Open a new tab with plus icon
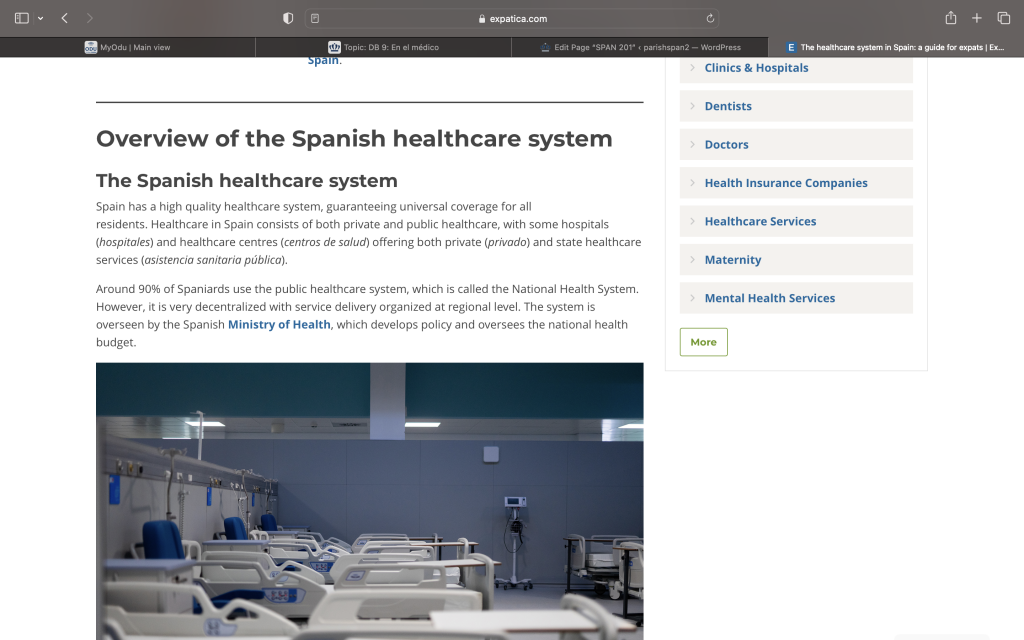 tap(976, 18)
